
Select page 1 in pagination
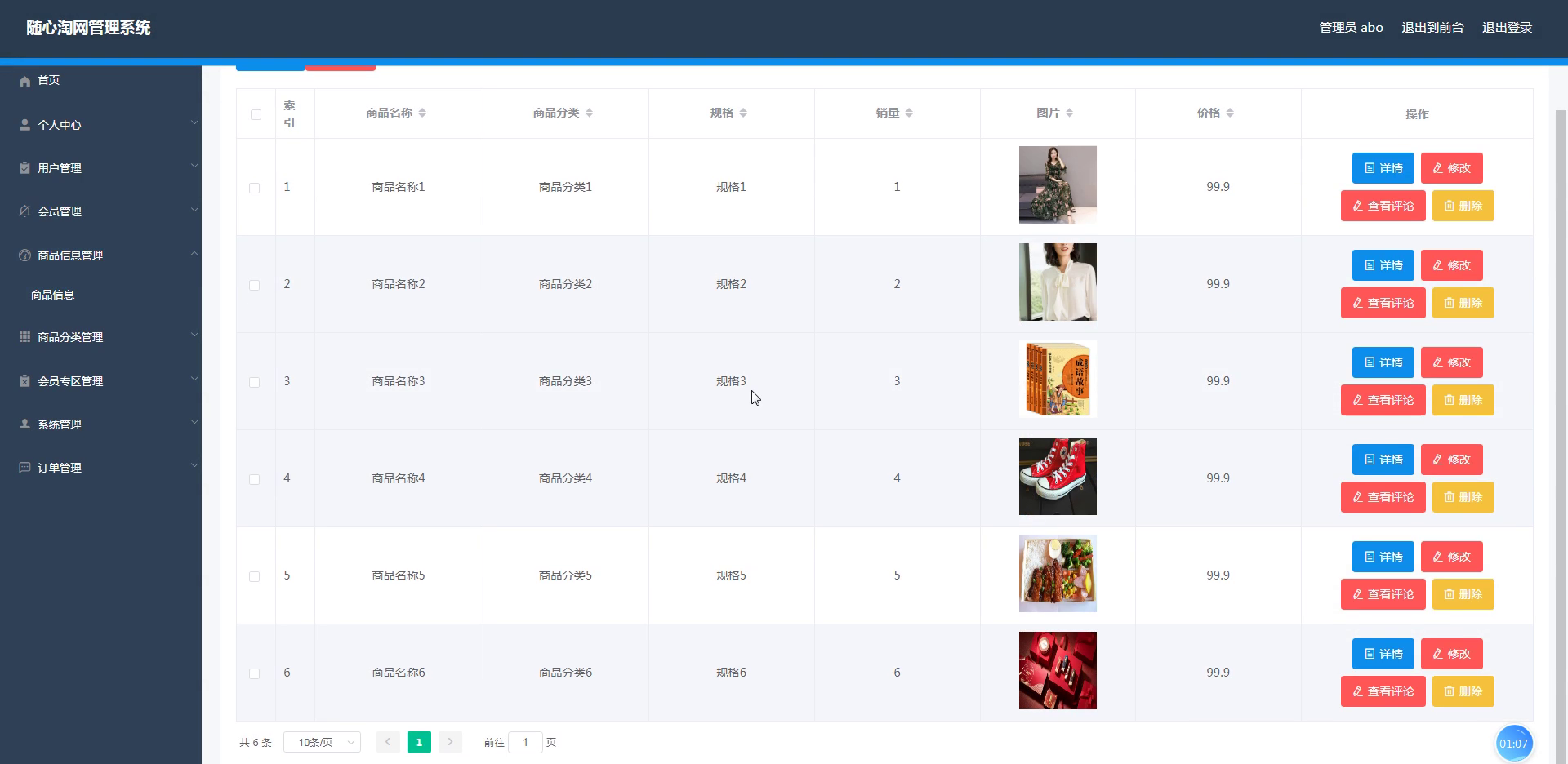tap(419, 742)
